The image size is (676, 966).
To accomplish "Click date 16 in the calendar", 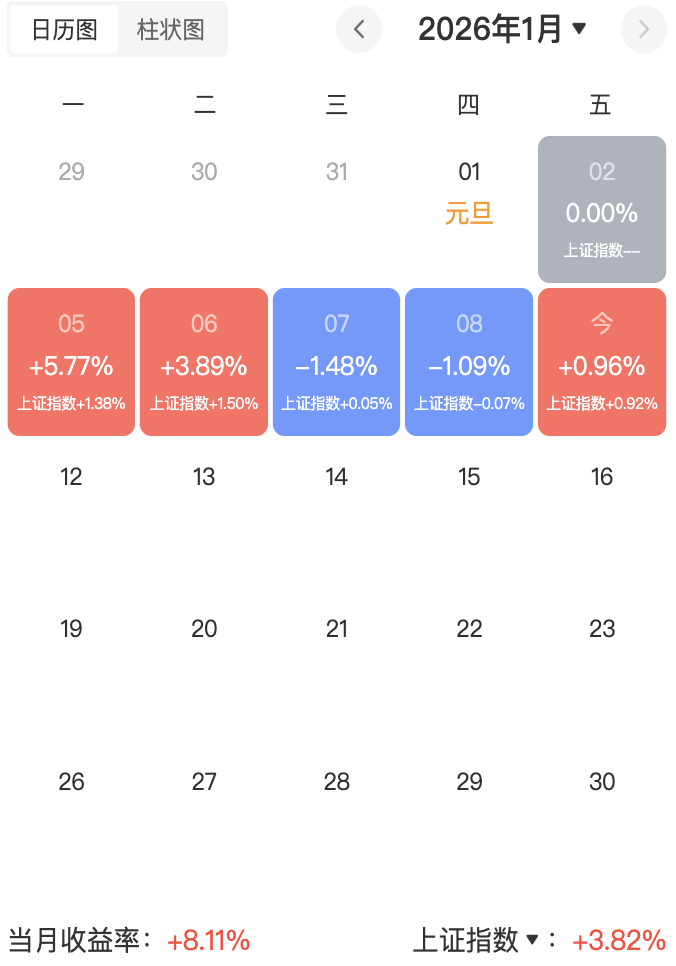I will [602, 477].
